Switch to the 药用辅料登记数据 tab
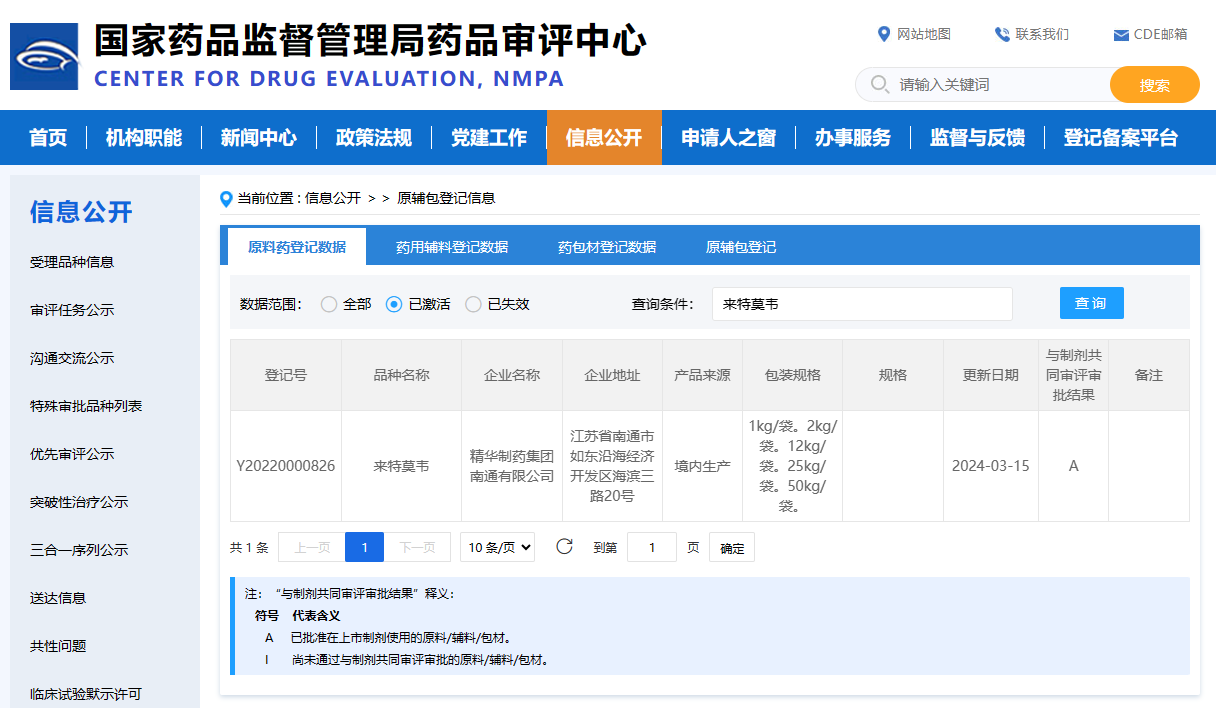Image resolution: width=1216 pixels, height=708 pixels. coord(451,247)
